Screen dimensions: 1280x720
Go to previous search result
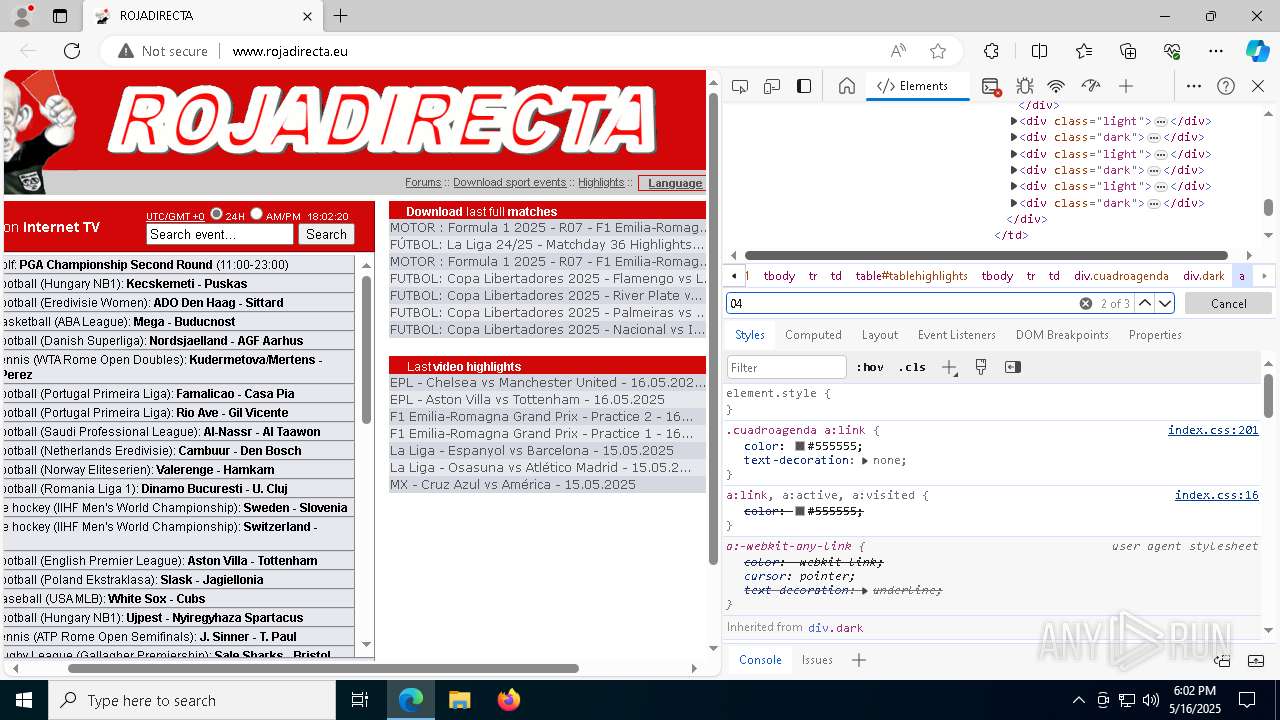[x=1145, y=303]
